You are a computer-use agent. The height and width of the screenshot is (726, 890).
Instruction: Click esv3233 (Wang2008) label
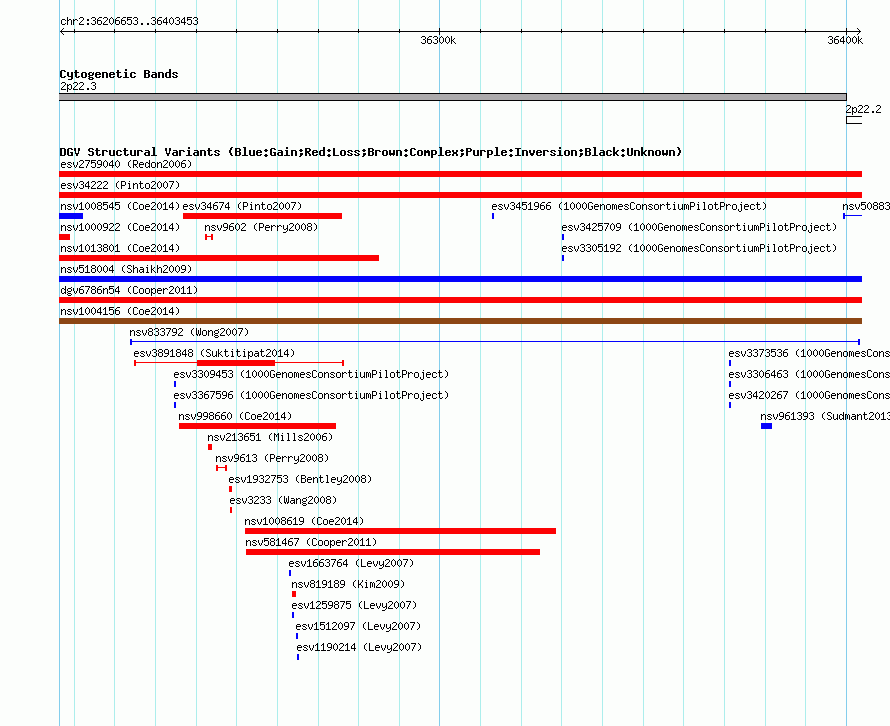pyautogui.click(x=283, y=500)
